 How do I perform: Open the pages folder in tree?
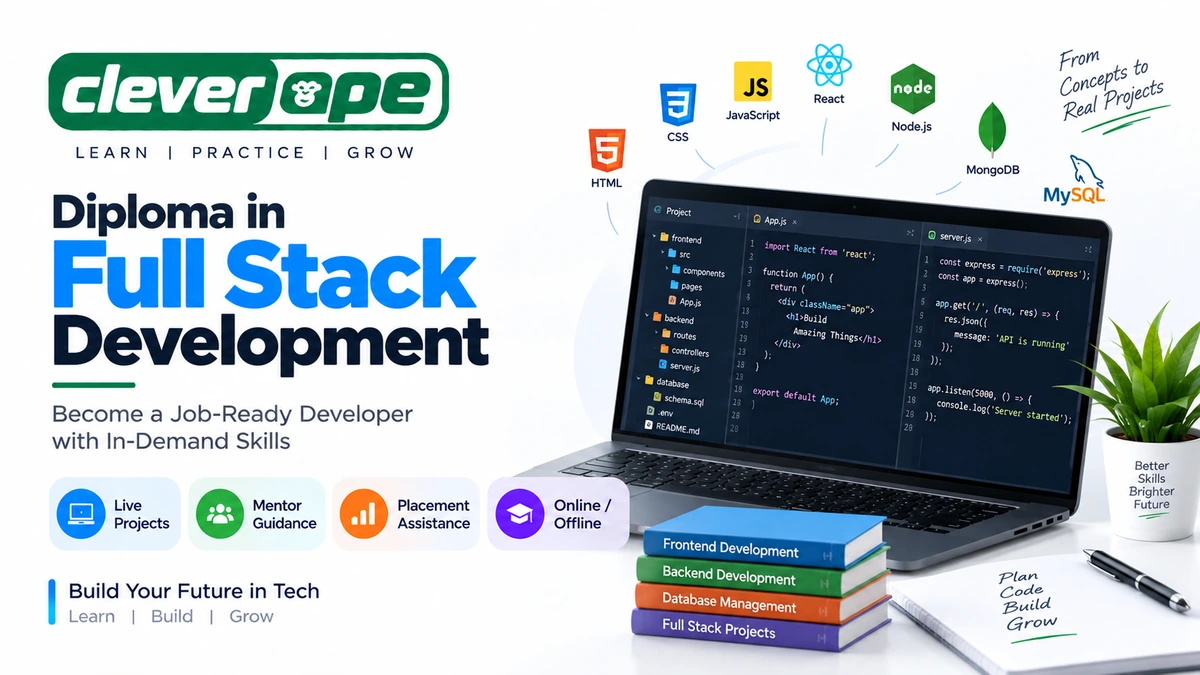pos(686,286)
